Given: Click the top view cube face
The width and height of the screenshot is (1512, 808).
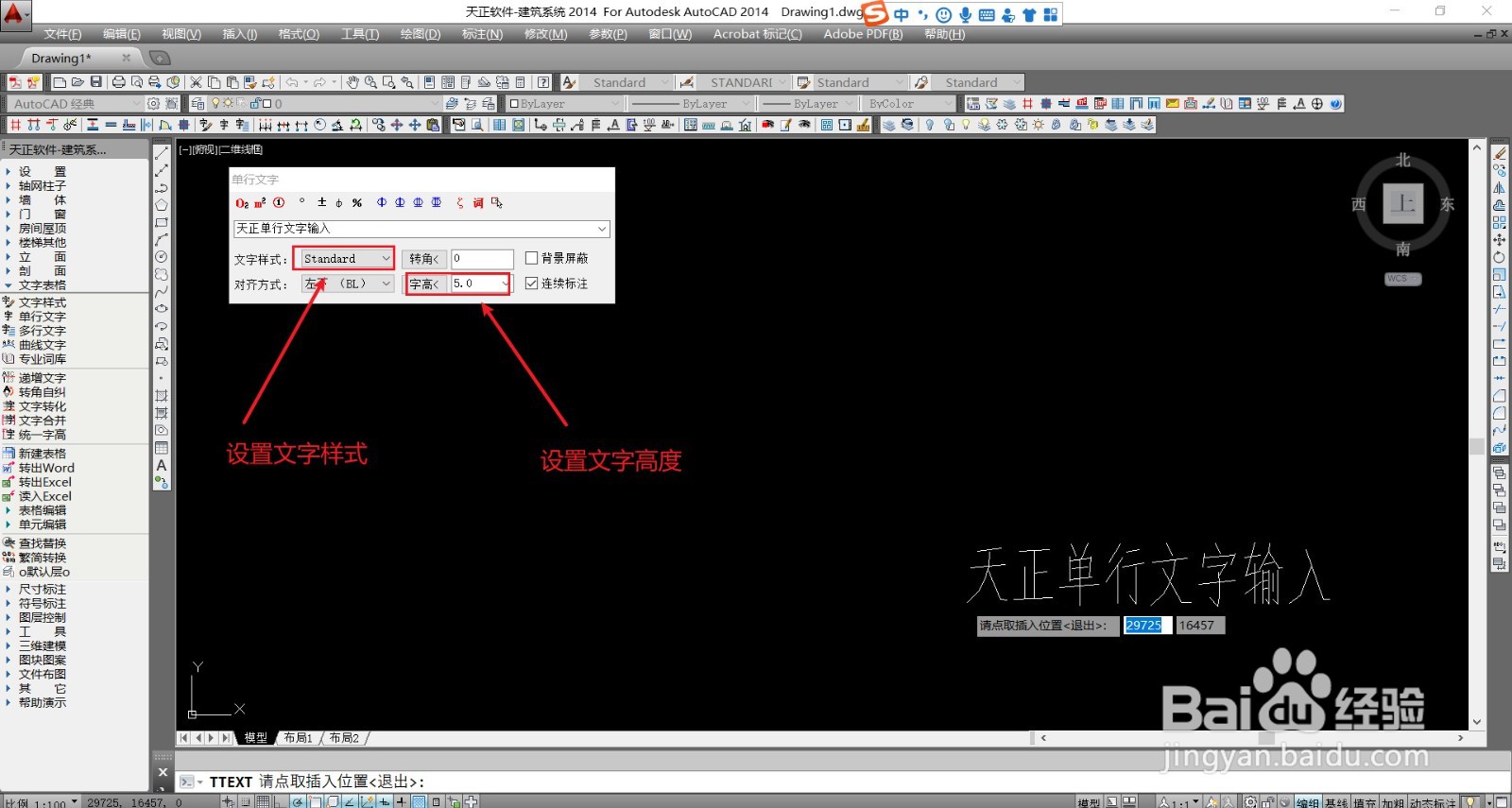Looking at the screenshot, I should [1403, 204].
